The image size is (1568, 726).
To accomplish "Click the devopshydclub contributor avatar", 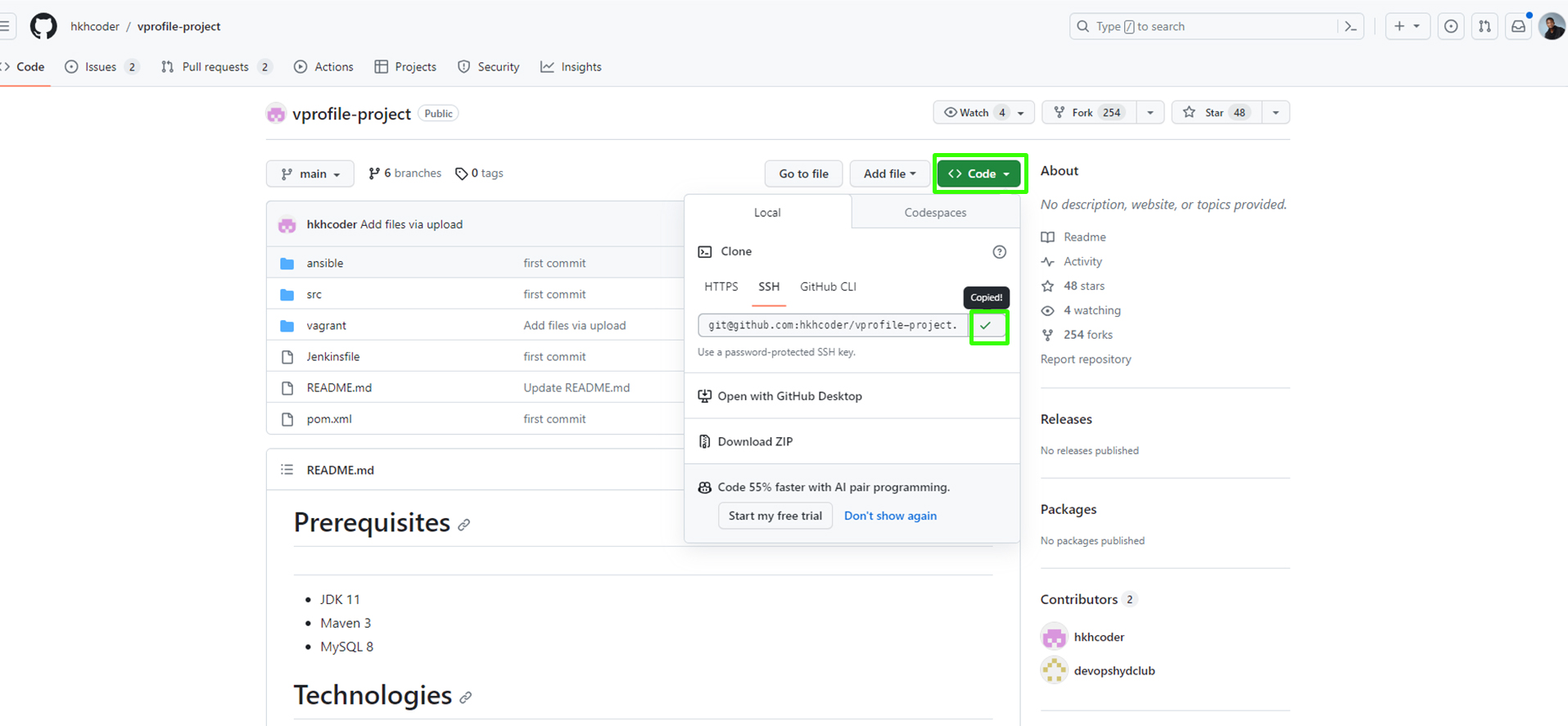I will pos(1054,670).
